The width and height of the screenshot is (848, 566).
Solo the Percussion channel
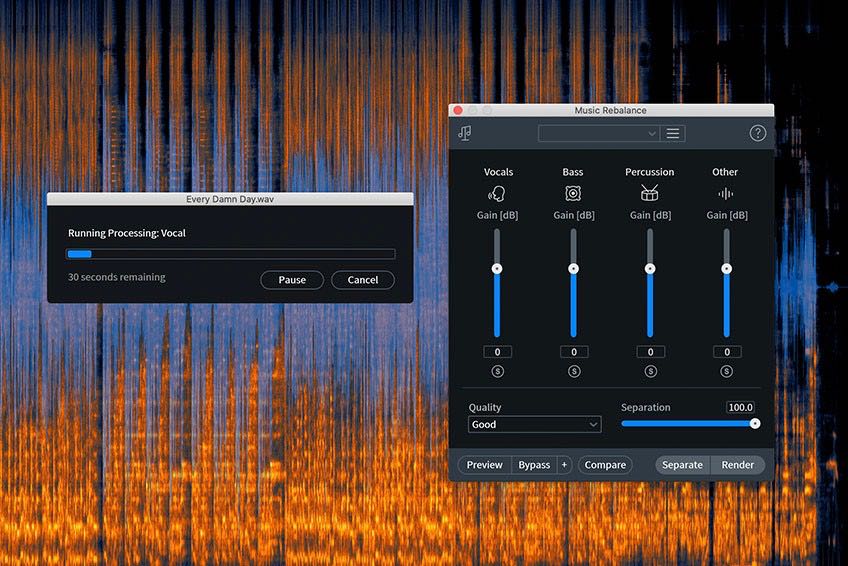click(x=650, y=371)
